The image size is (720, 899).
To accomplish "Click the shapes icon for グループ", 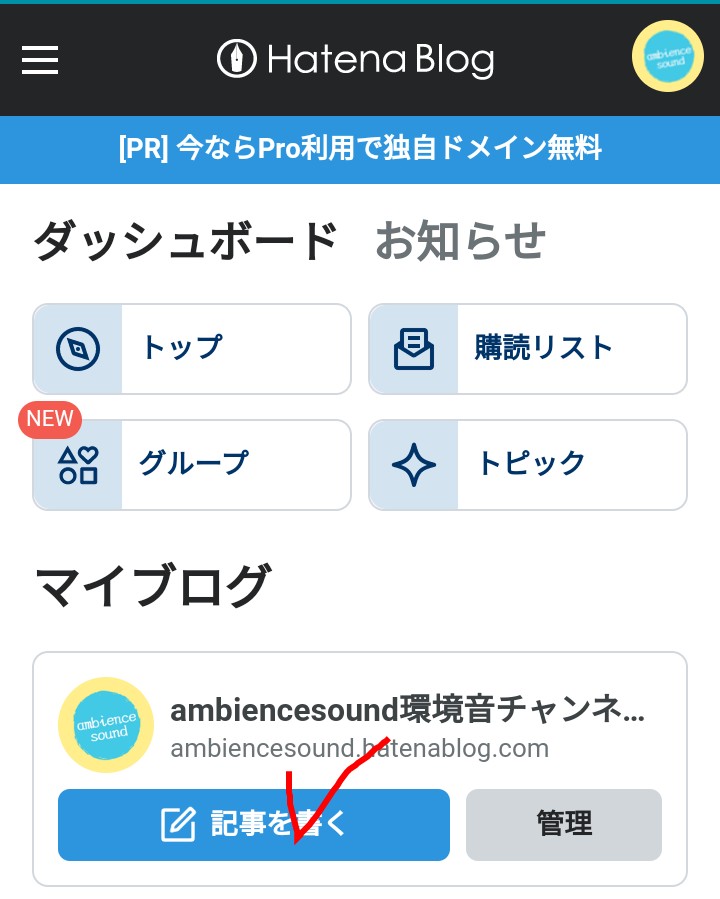I will click(78, 465).
